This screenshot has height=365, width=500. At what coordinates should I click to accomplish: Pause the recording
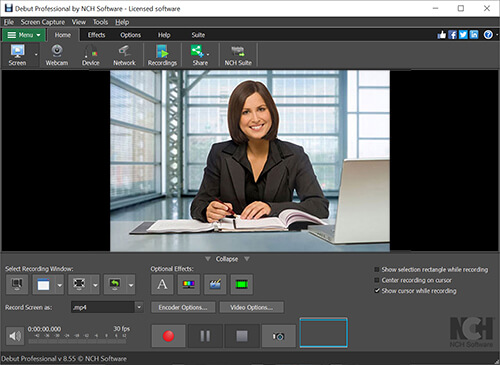coord(205,336)
